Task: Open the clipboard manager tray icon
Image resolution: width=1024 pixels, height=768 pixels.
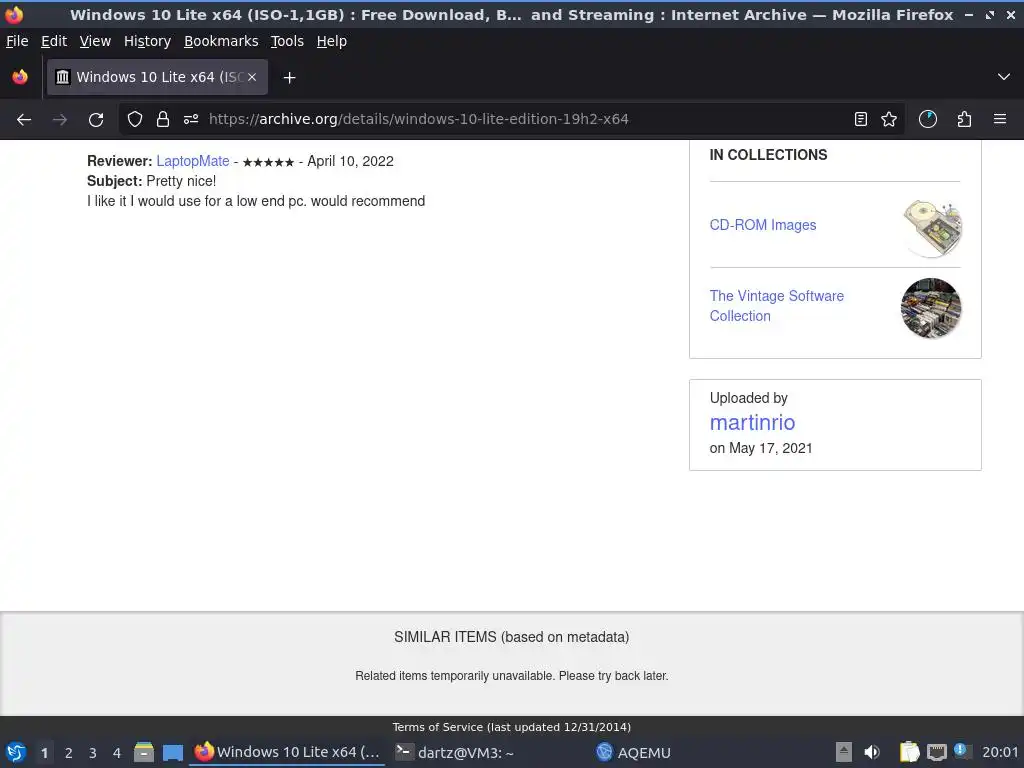Action: [909, 752]
